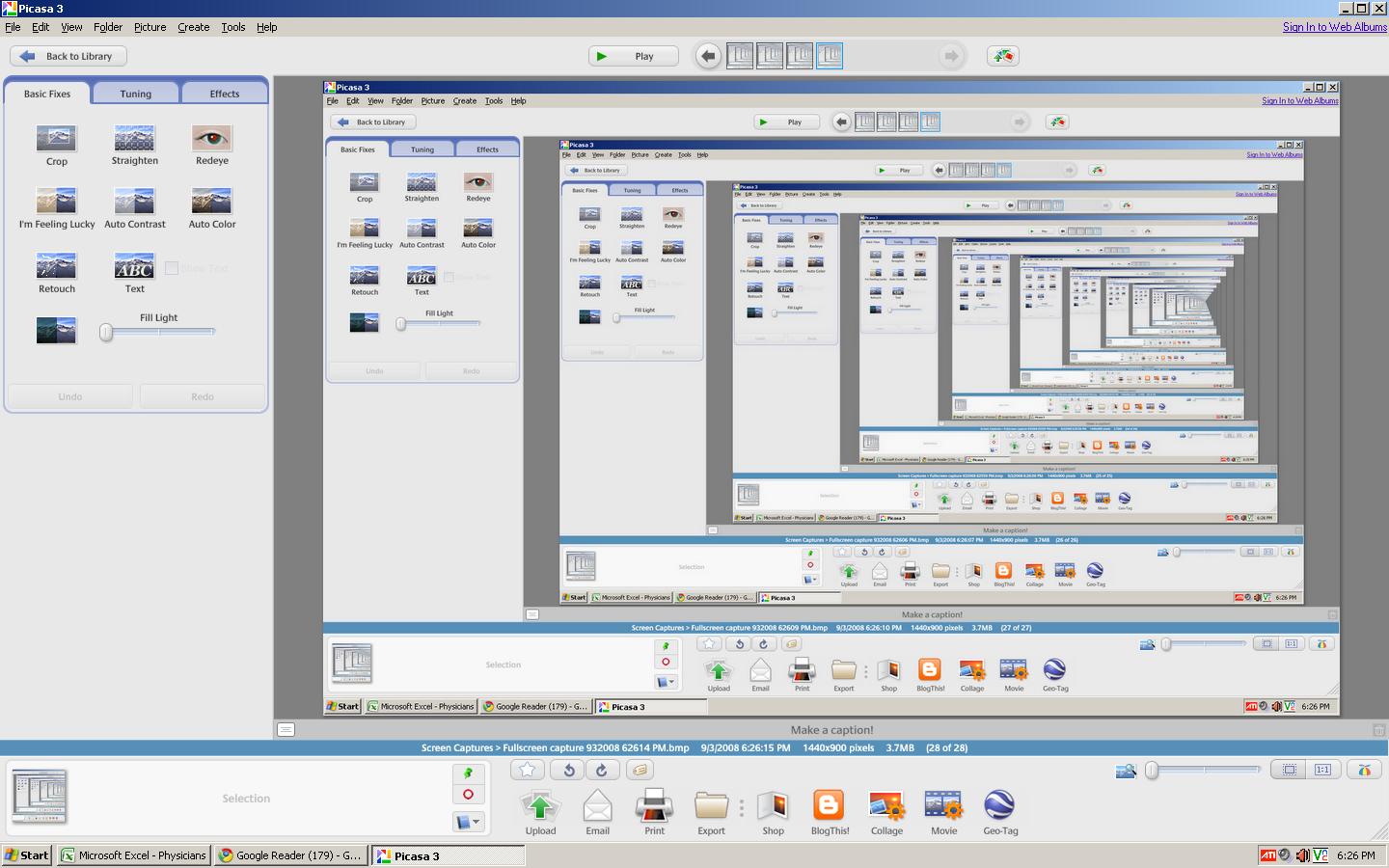Go to next photo arrow
The width and height of the screenshot is (1389, 868).
(x=951, y=56)
